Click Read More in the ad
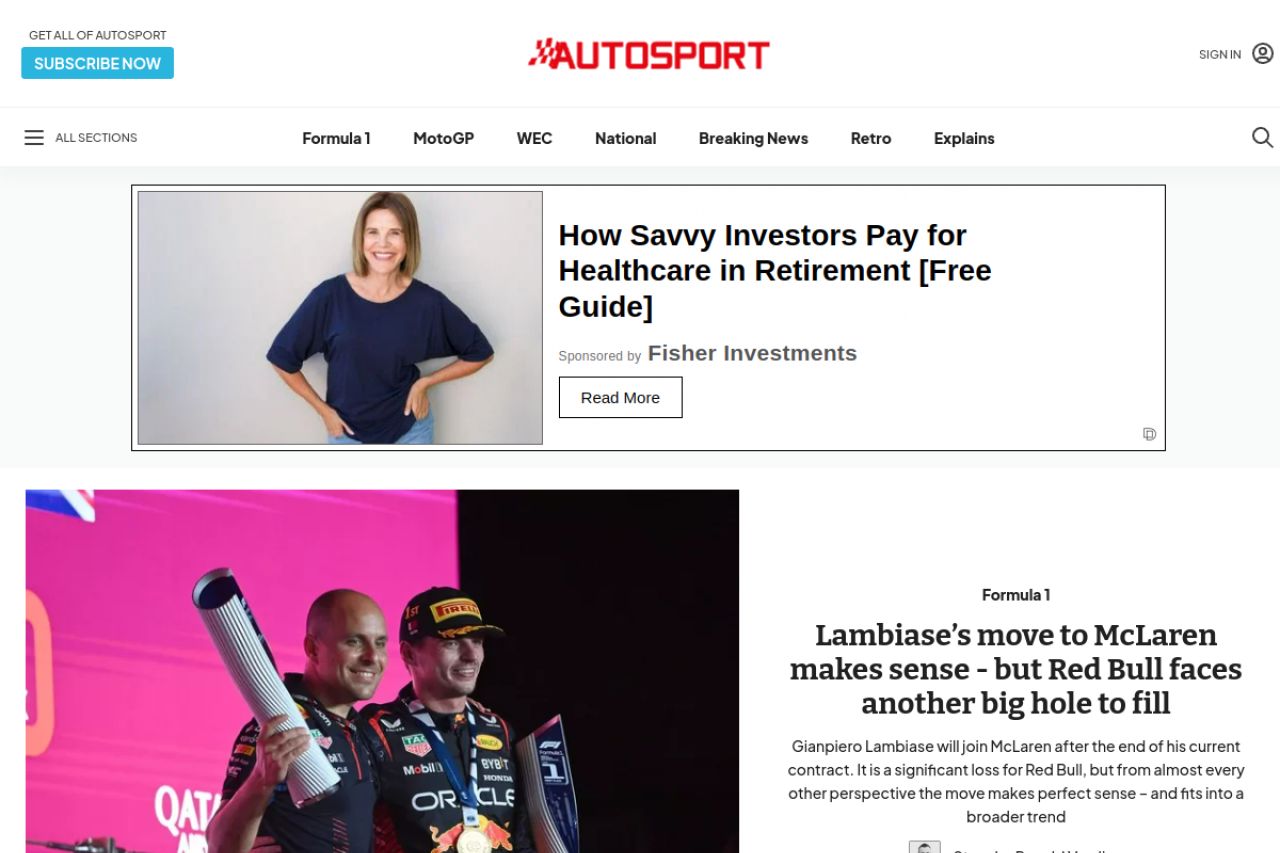Screen dimensions: 1280x853 [620, 397]
